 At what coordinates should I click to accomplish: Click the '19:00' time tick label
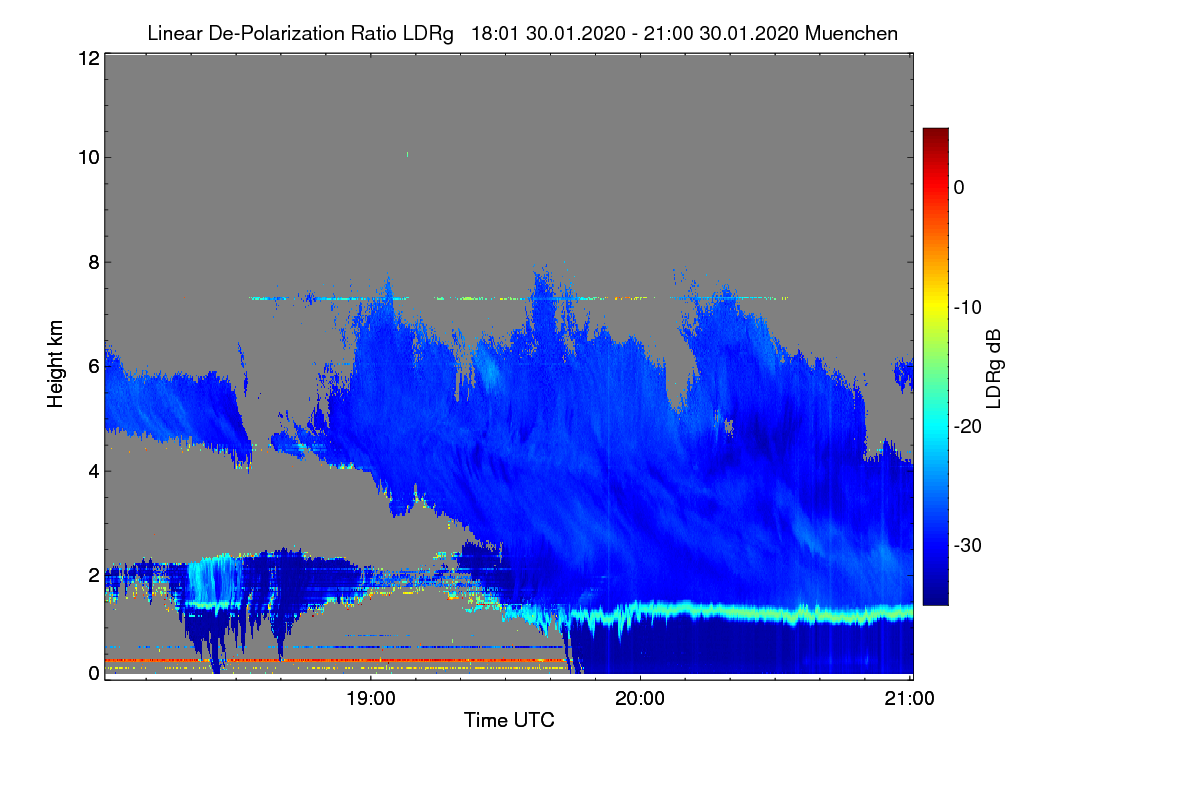click(371, 700)
